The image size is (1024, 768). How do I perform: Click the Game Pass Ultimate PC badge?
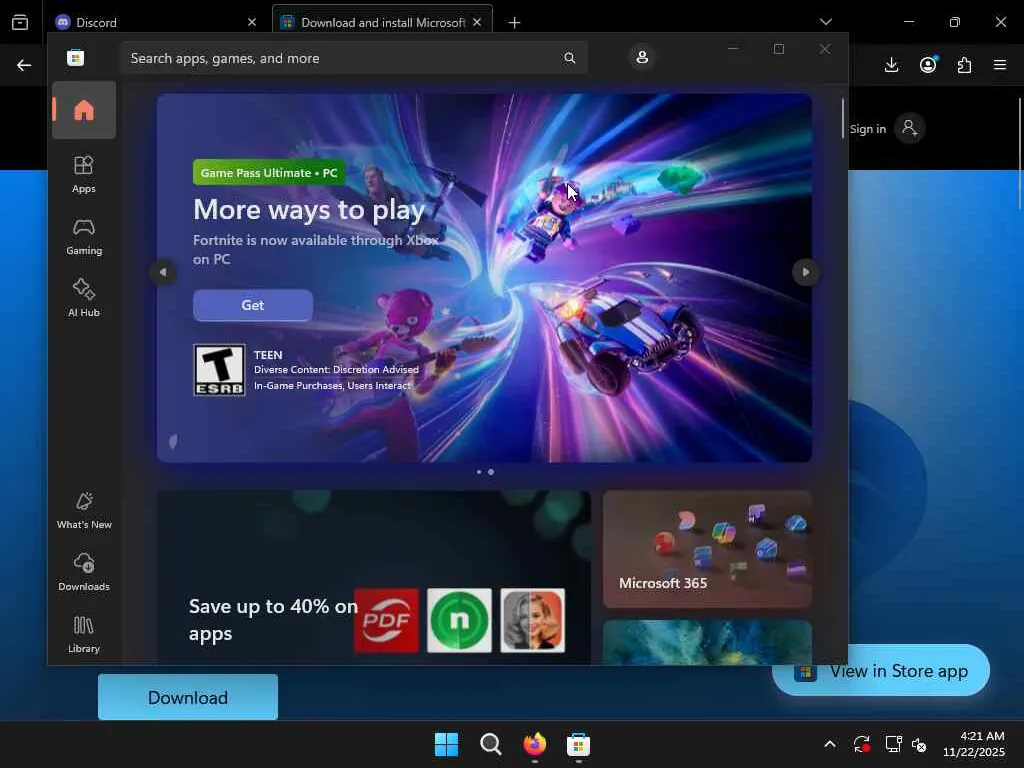pos(269,173)
